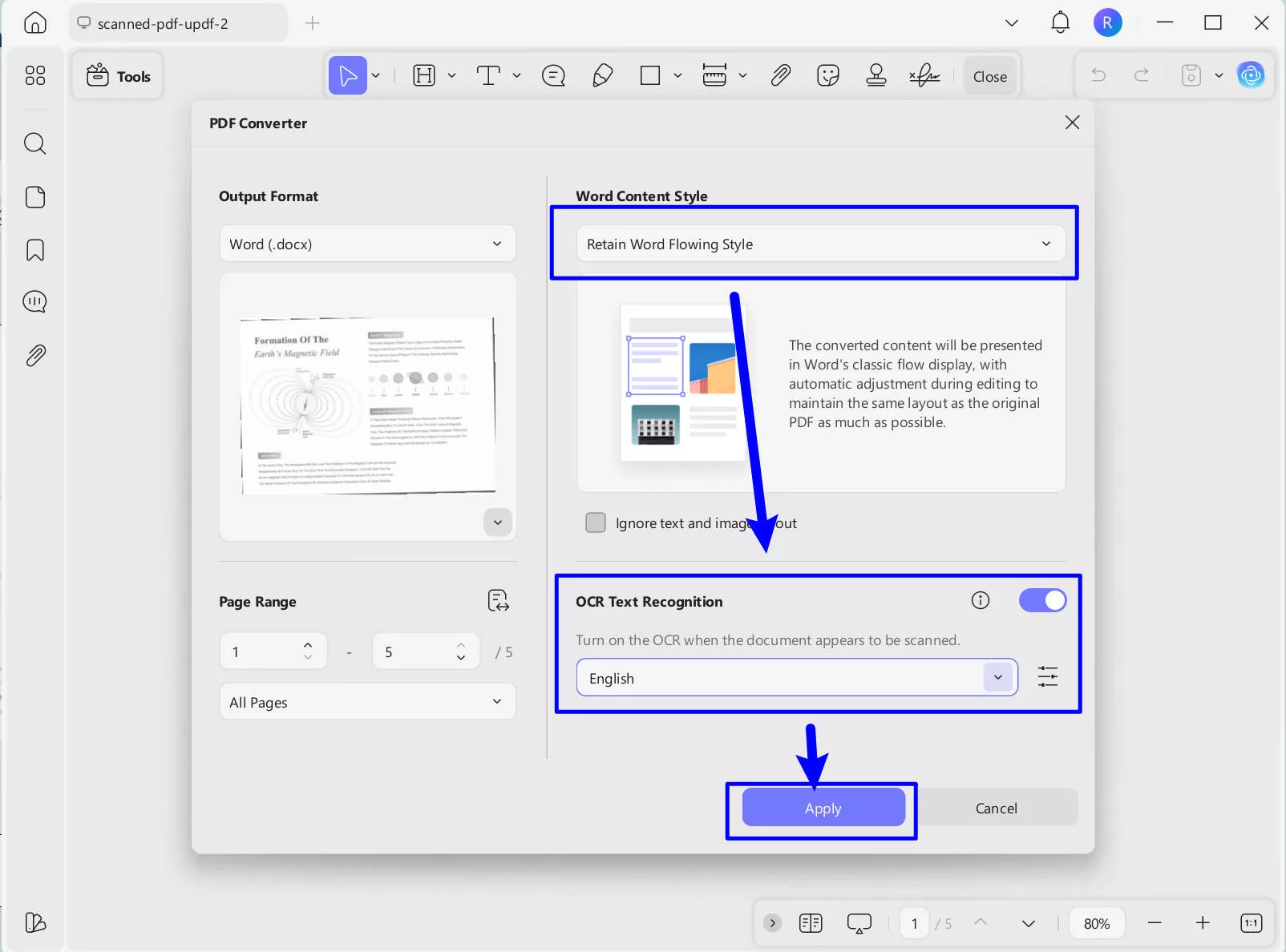Open the Measure tool
Viewport: 1286px width, 952px height.
714,75
